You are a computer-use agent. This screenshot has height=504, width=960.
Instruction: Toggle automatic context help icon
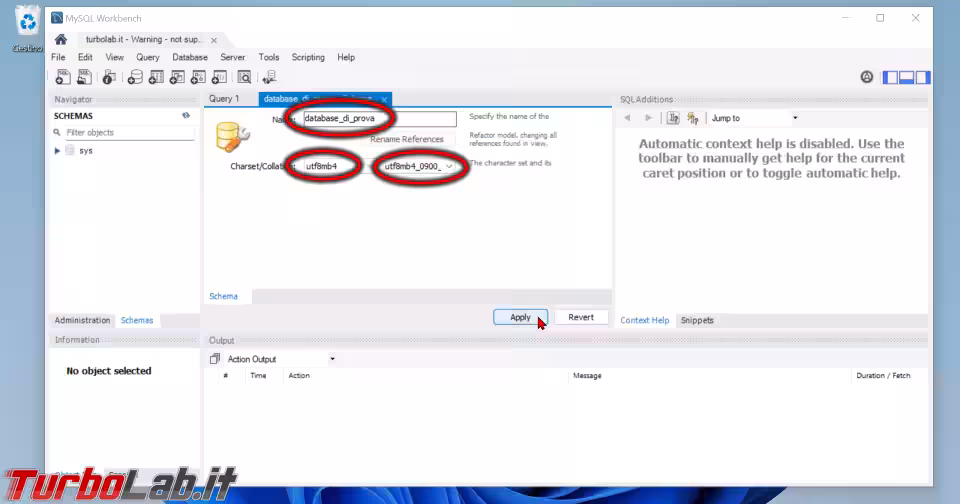coord(692,118)
